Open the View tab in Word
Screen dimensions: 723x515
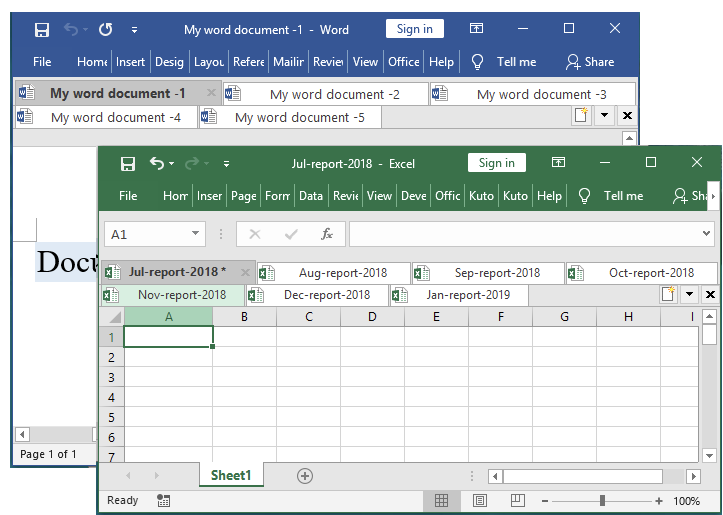[365, 62]
